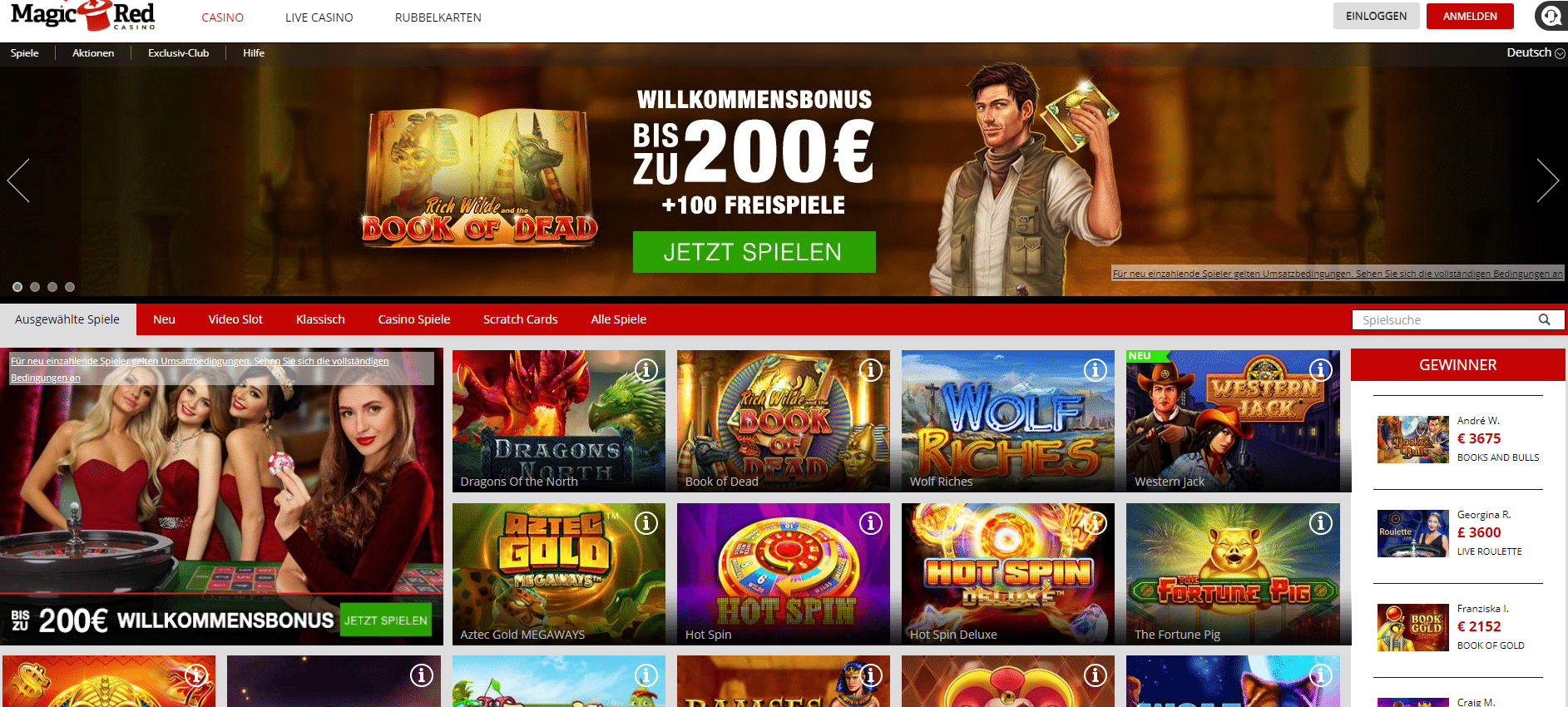The image size is (1568, 707).
Task: Click the search magnifier icon
Action: click(x=1544, y=319)
